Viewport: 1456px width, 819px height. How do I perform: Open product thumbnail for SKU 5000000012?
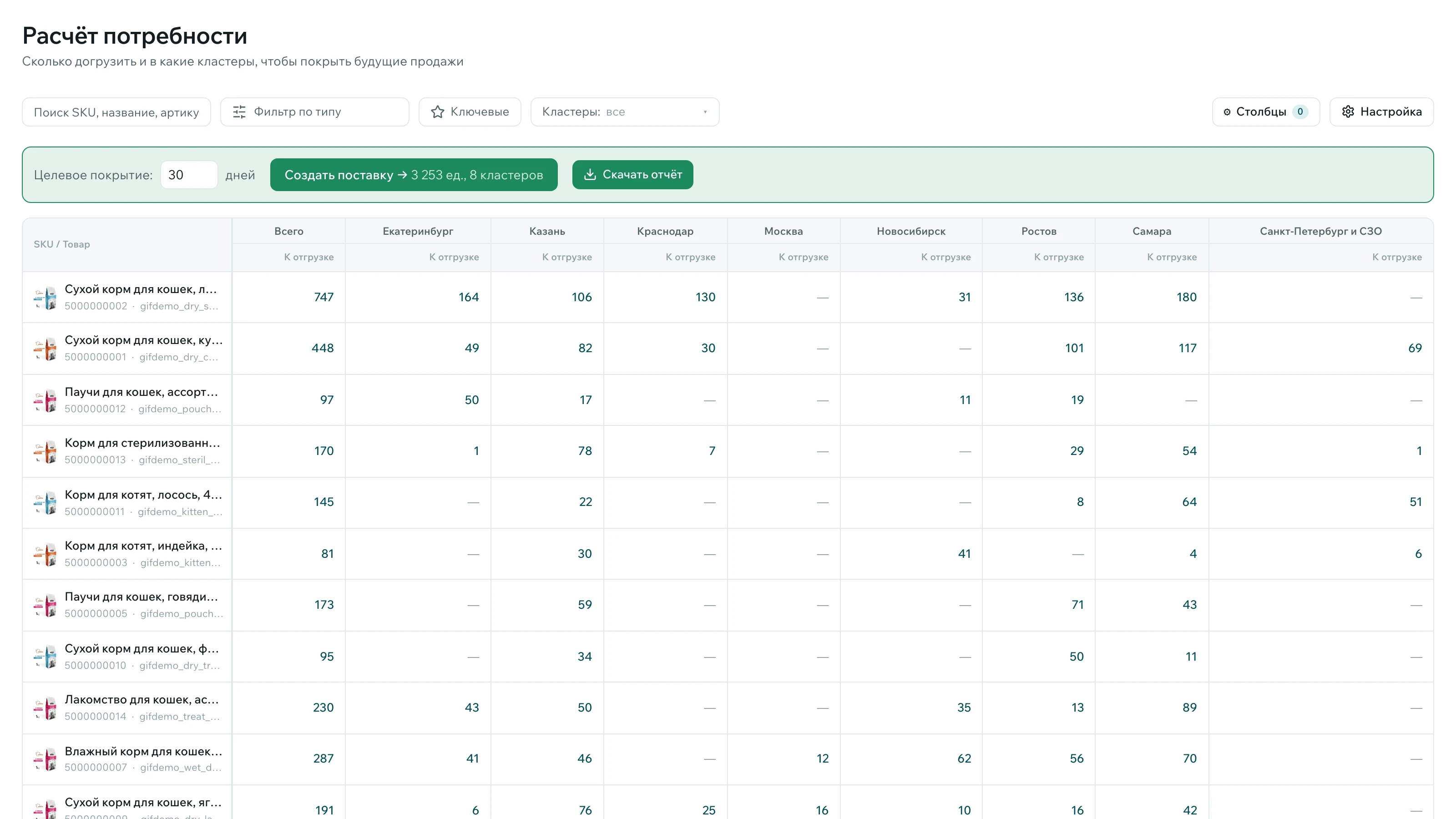[45, 400]
